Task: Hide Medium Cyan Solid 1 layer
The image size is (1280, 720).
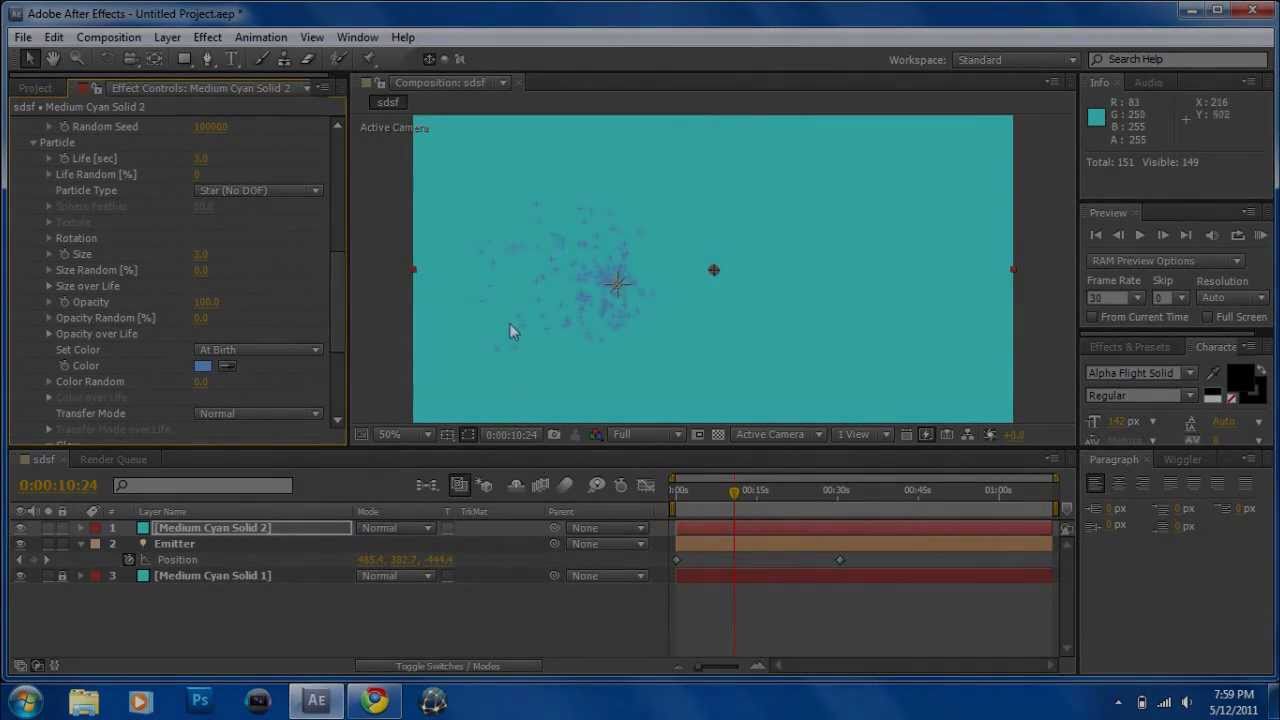Action: point(20,576)
